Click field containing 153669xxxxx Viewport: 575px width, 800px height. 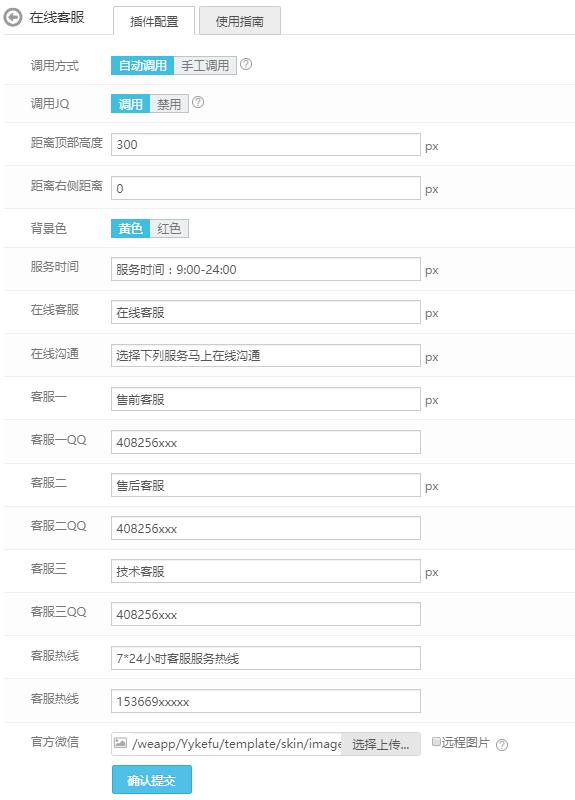(266, 702)
